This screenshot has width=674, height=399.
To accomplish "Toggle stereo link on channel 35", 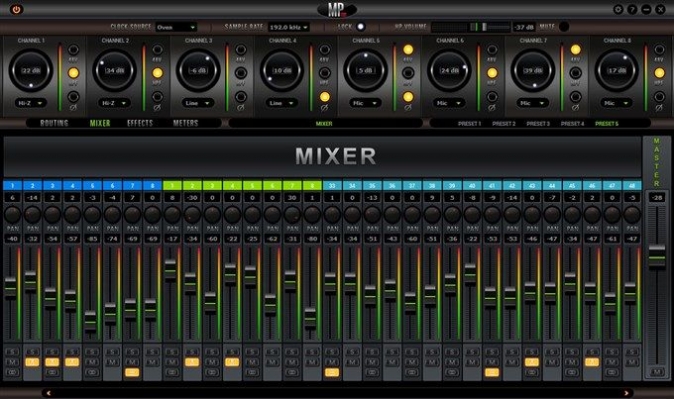I will pyautogui.click(x=372, y=372).
